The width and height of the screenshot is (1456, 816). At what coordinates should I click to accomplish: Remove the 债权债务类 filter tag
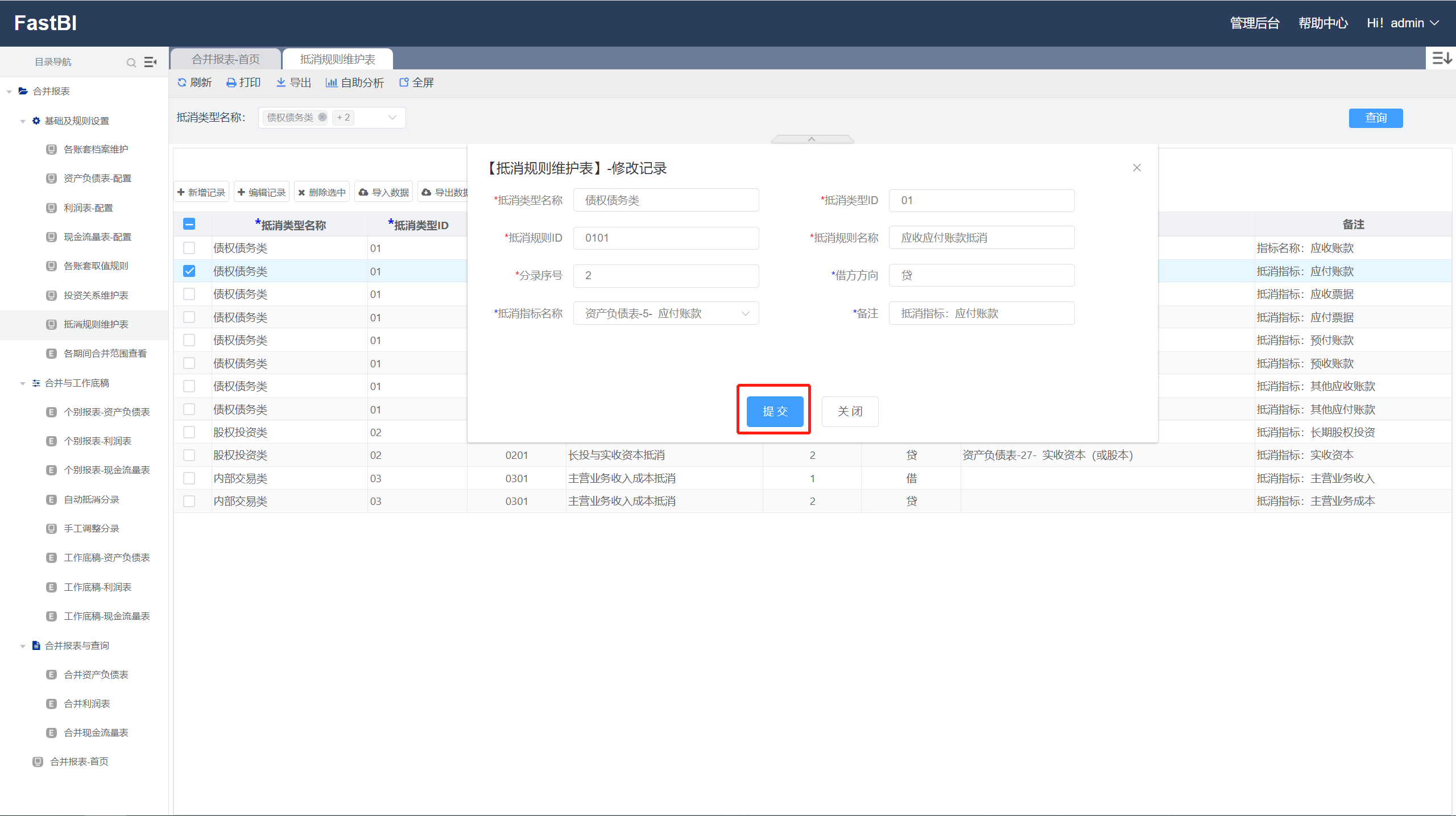click(x=322, y=117)
